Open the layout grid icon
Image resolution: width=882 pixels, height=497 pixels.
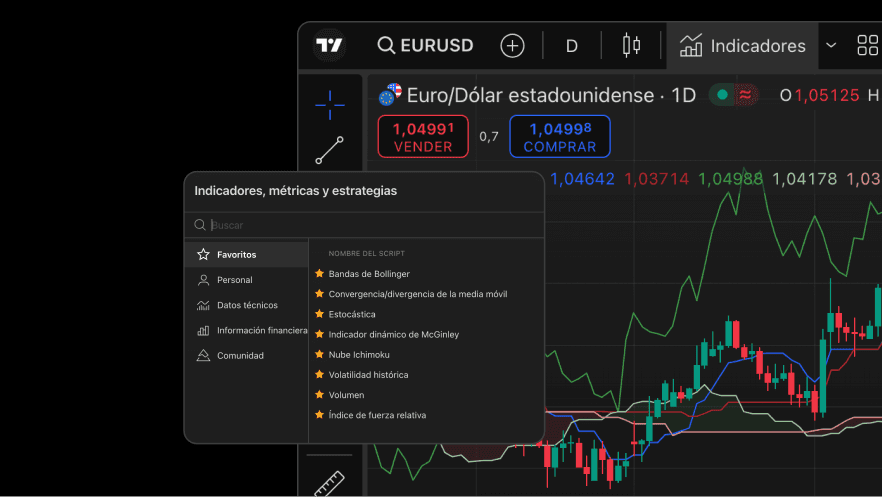[x=867, y=46]
